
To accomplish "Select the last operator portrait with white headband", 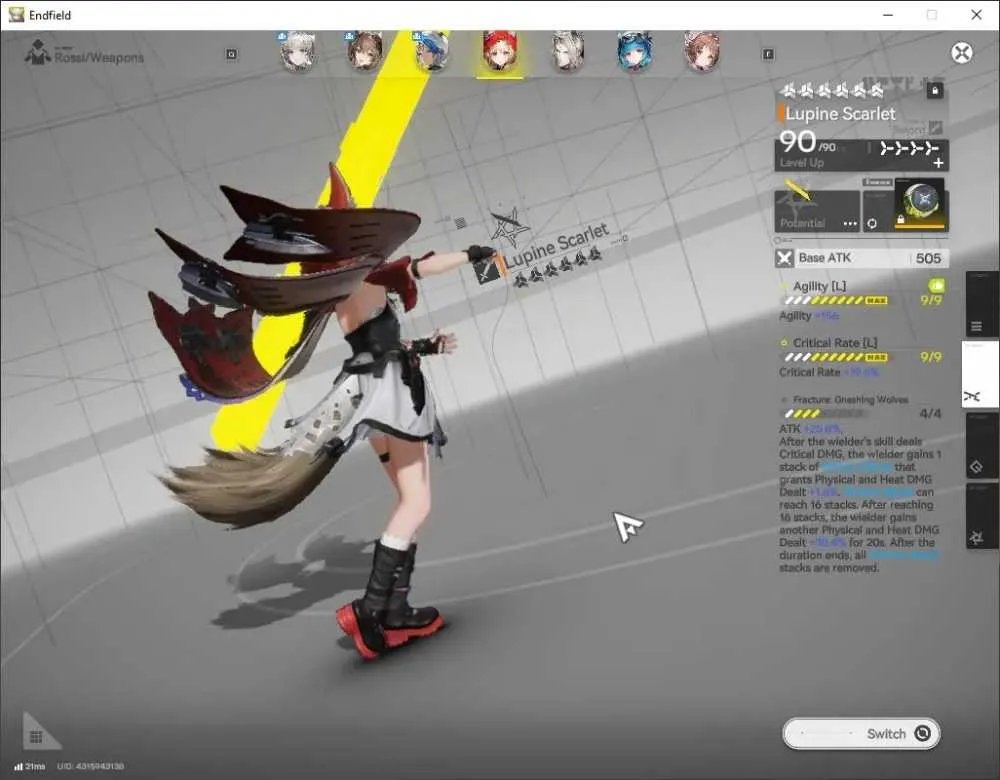I will [x=702, y=52].
